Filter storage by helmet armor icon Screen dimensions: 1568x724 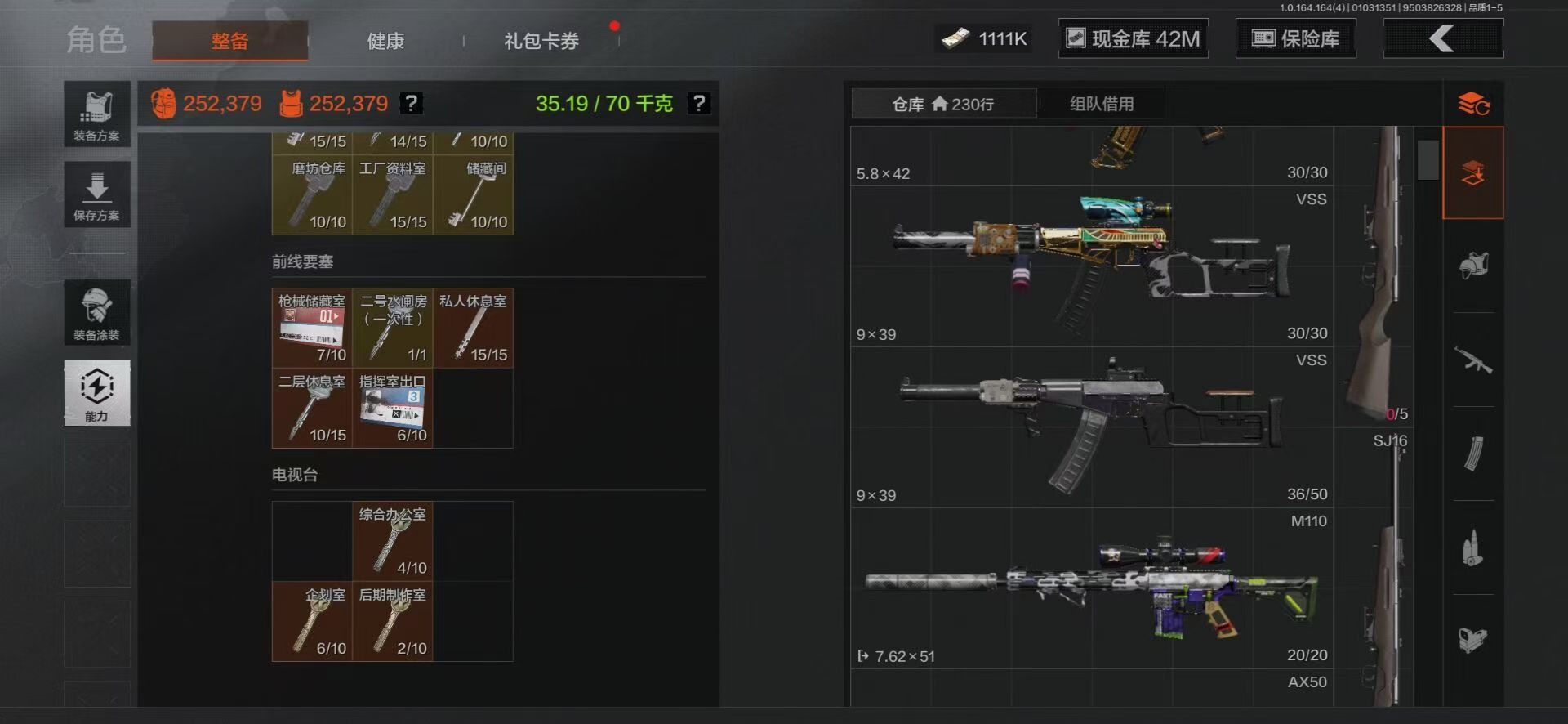pos(1473,266)
